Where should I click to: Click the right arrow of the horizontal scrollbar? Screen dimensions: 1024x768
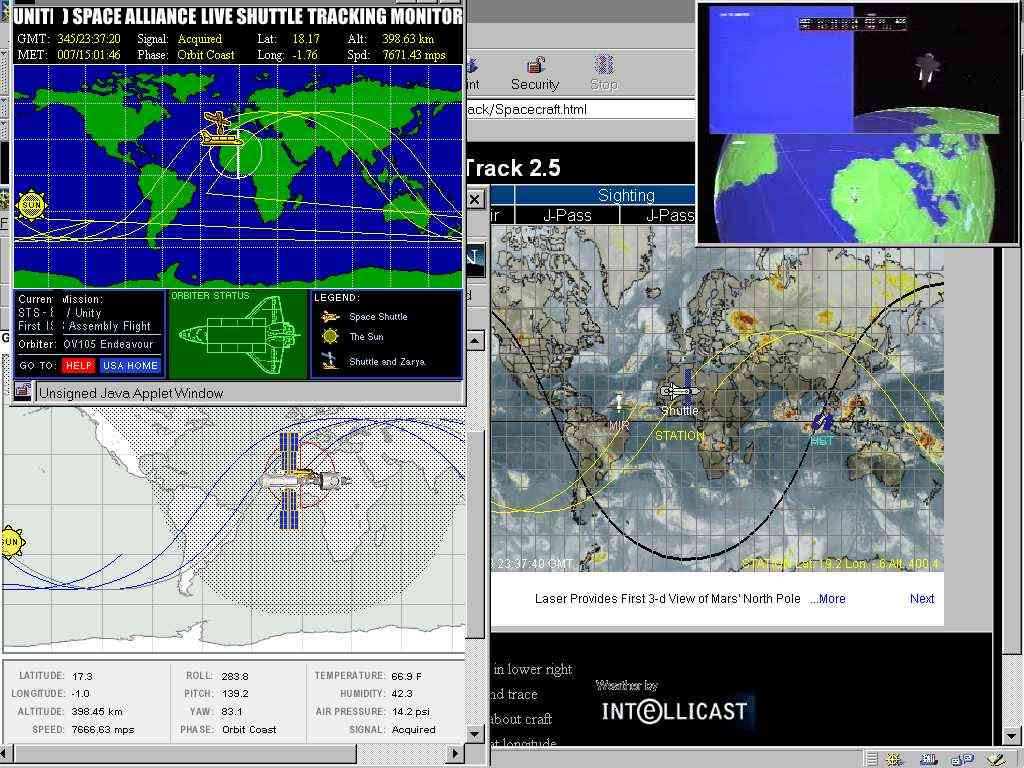tap(455, 753)
